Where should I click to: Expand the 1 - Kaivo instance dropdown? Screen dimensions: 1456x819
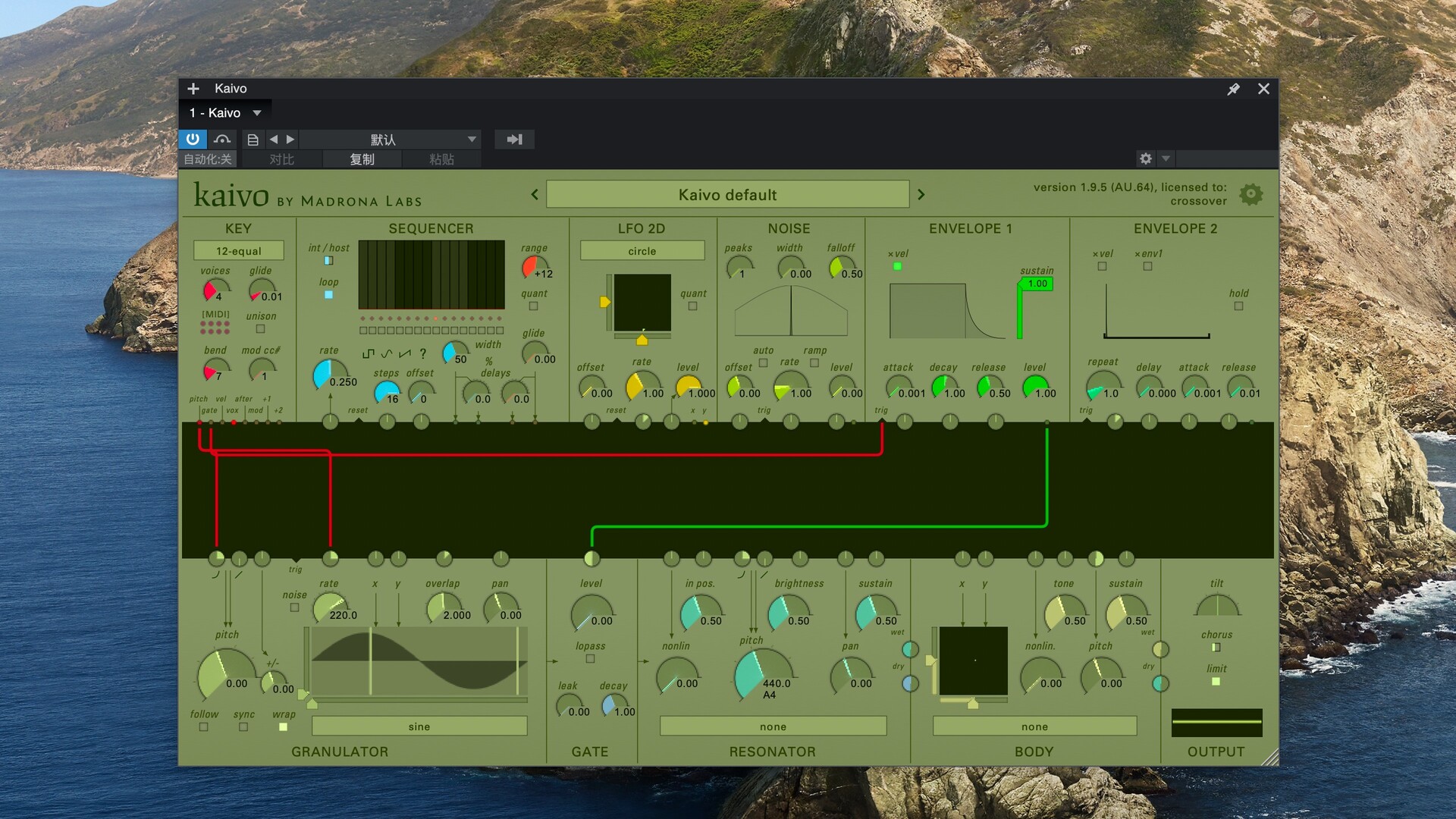(x=257, y=113)
